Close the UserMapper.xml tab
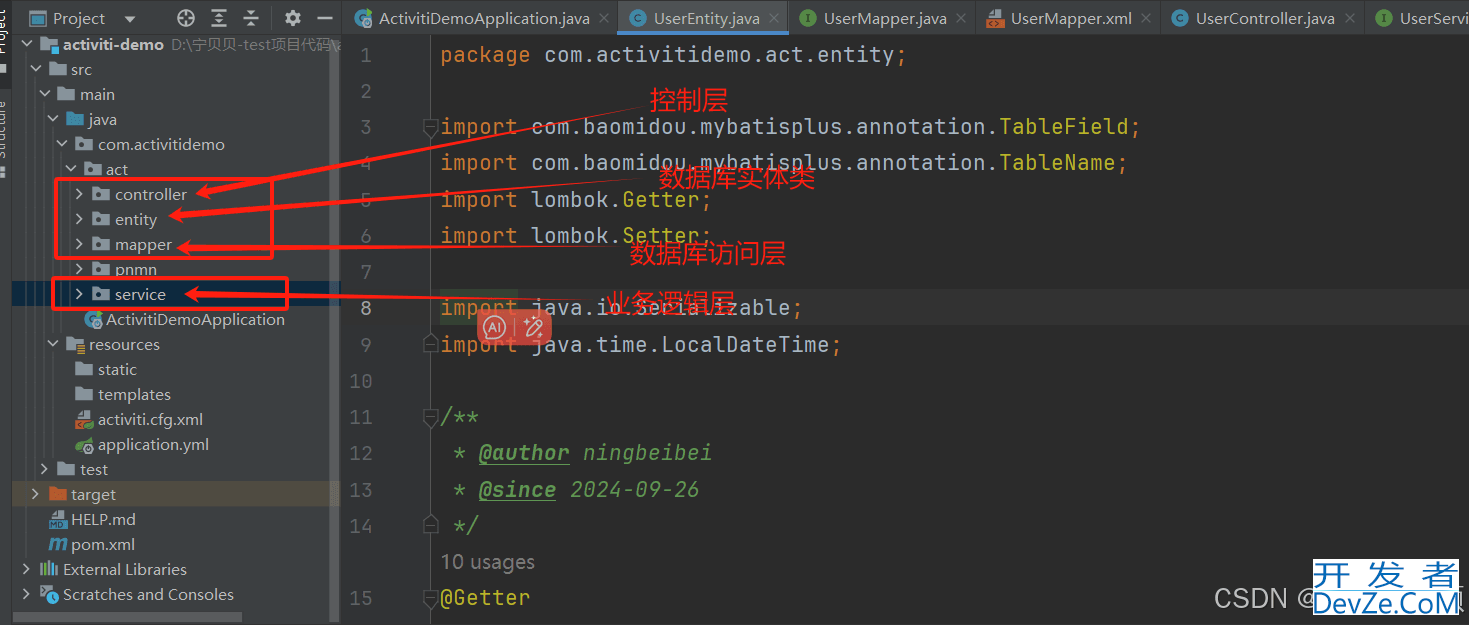The width and height of the screenshot is (1469, 625). (x=1147, y=18)
